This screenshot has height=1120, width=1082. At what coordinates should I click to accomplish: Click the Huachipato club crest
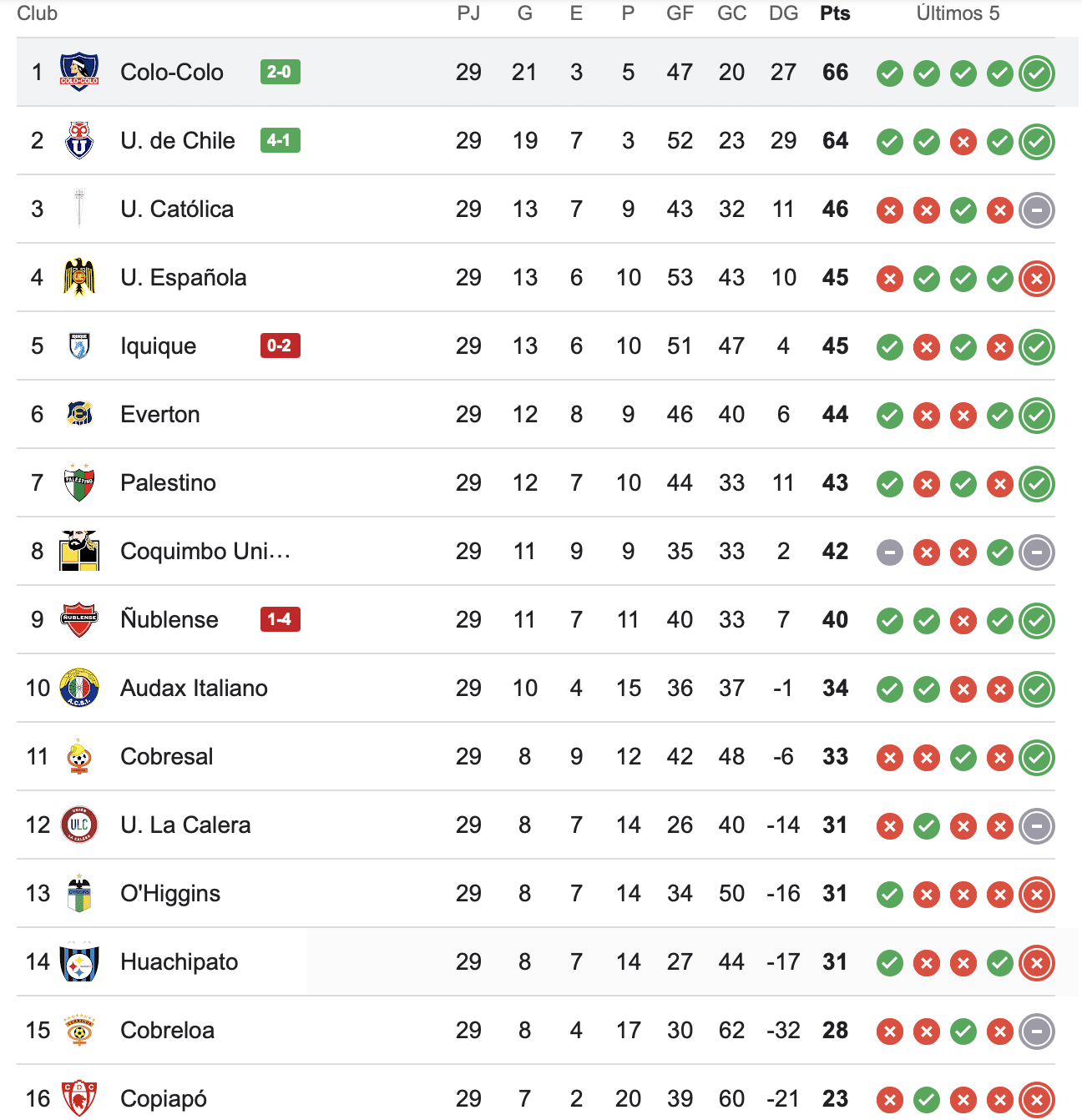click(79, 962)
